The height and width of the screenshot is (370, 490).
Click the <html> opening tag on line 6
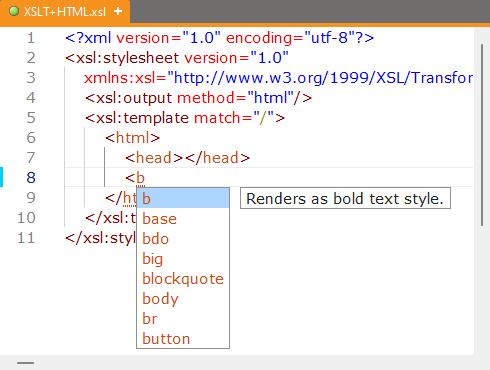click(132, 138)
